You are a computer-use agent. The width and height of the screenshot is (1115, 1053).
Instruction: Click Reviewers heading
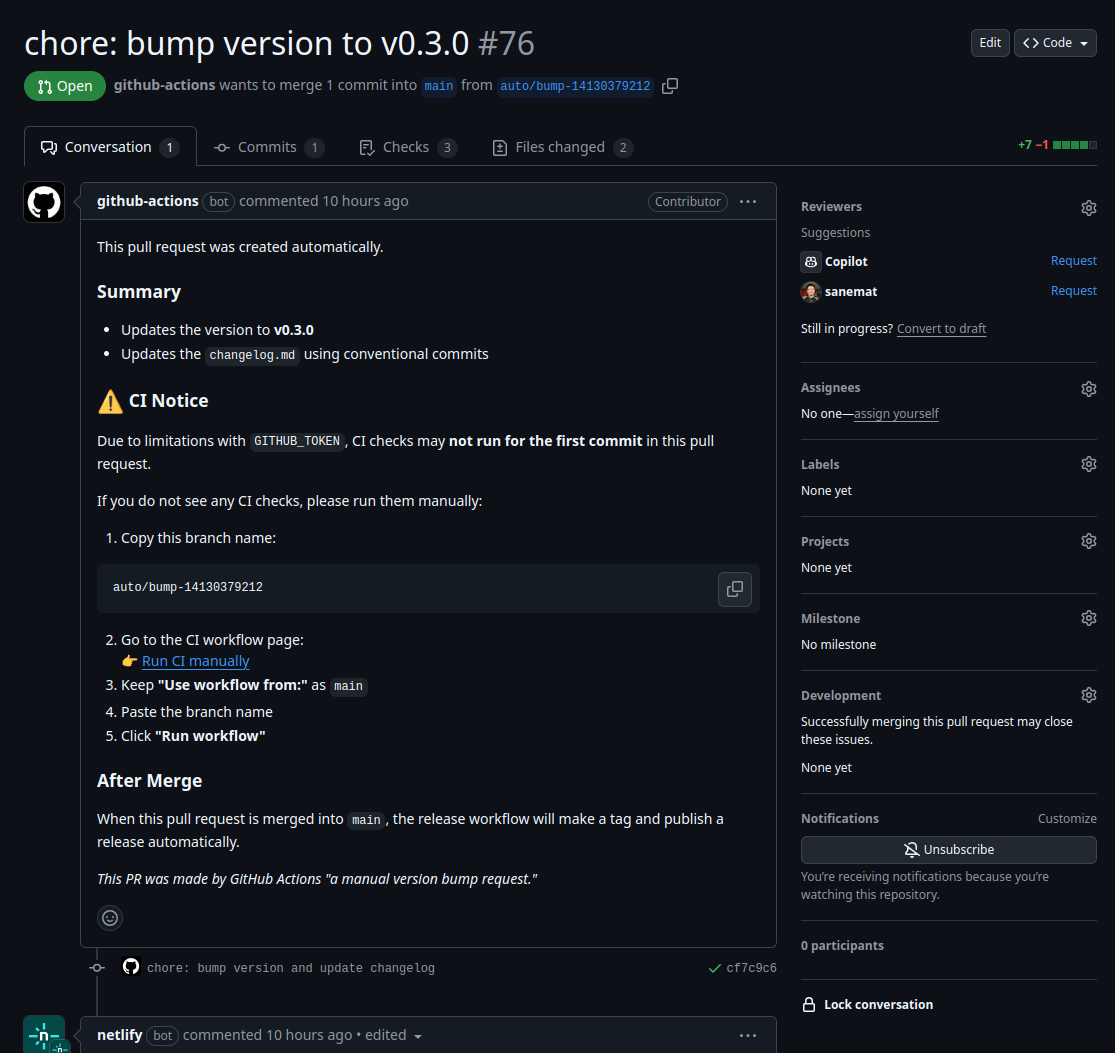[831, 207]
